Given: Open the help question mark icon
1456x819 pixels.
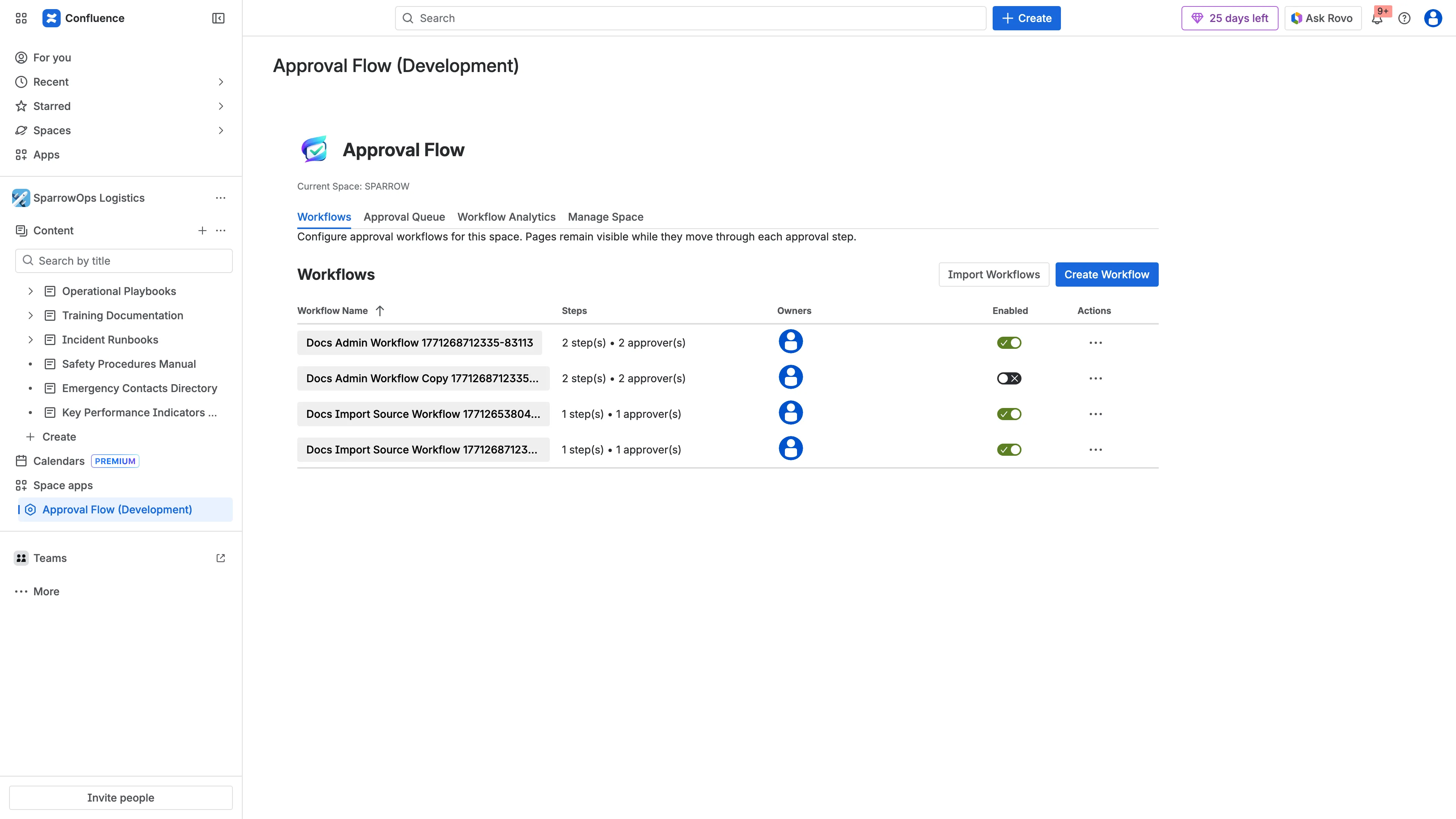Looking at the screenshot, I should tap(1405, 18).
